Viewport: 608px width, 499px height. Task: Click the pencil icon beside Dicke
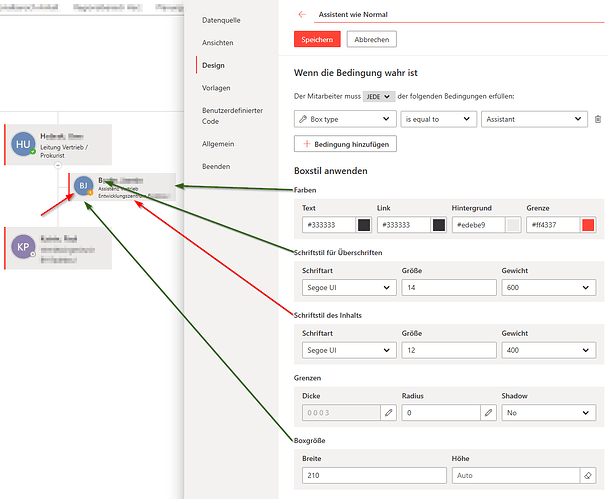tap(387, 412)
